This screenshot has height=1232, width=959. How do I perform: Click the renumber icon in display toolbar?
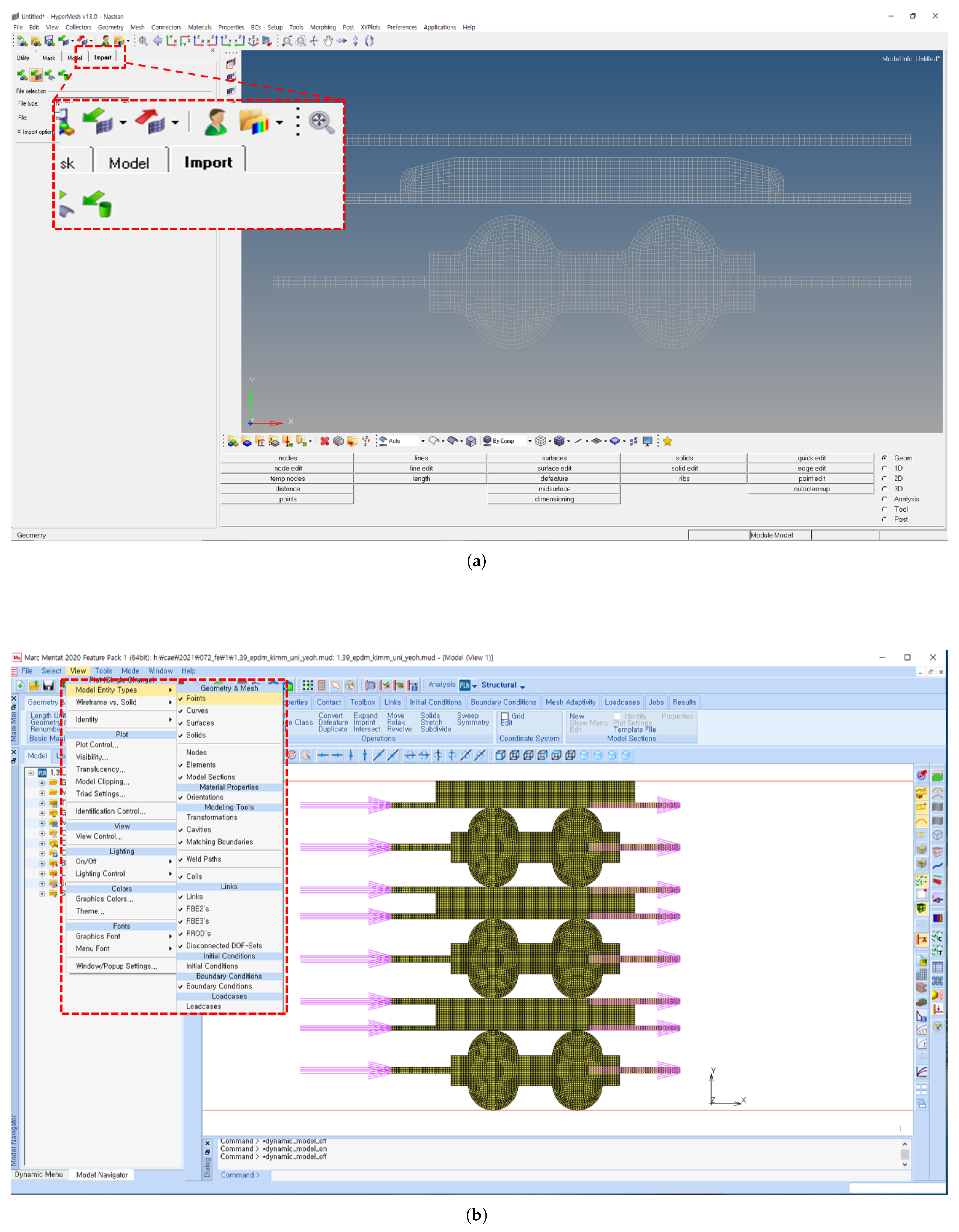[x=366, y=441]
